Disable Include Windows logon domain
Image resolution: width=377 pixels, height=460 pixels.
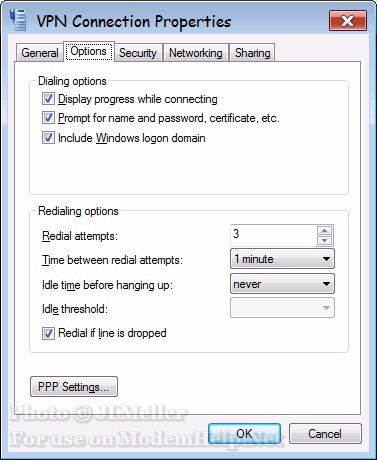[x=48, y=138]
